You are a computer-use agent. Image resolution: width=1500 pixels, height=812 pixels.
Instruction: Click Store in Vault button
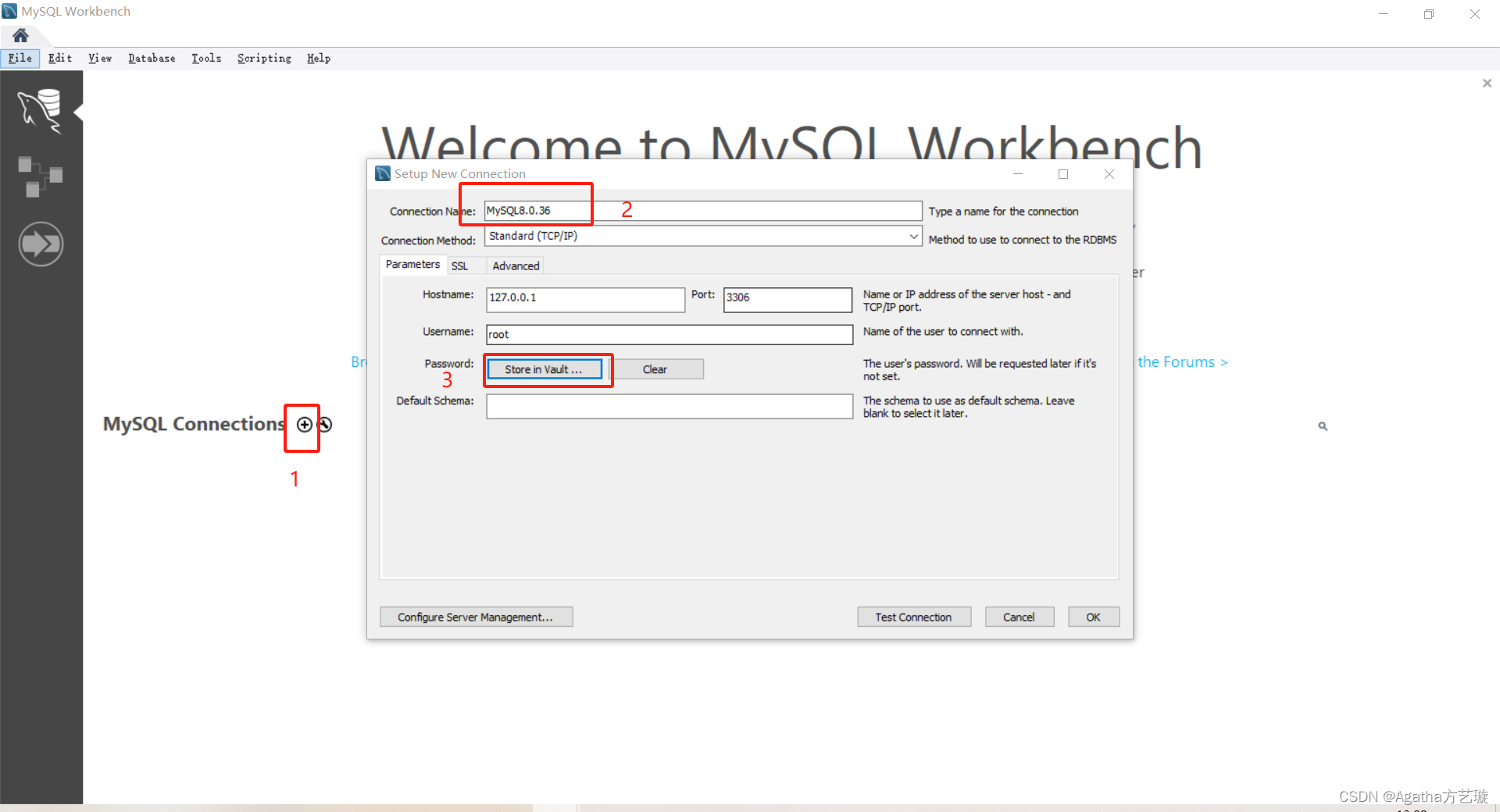[545, 369]
